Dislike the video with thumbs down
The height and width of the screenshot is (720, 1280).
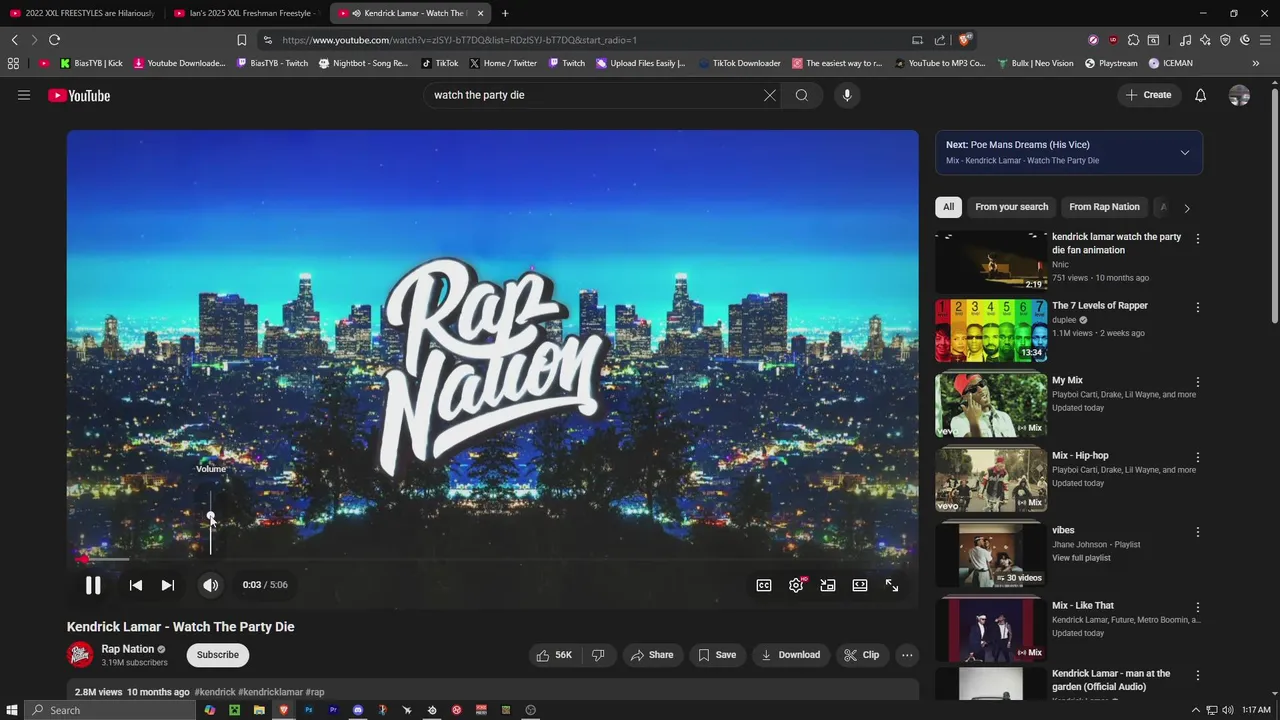pos(598,655)
